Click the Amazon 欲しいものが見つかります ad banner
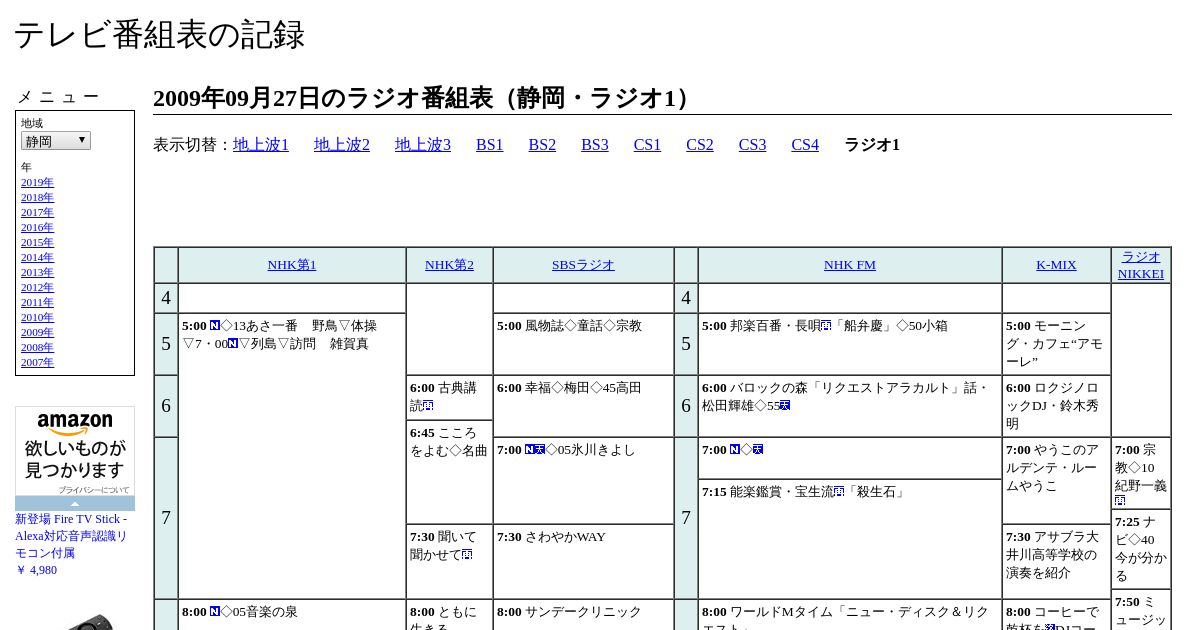Screen dimensions: 1200x630 click(x=75, y=453)
